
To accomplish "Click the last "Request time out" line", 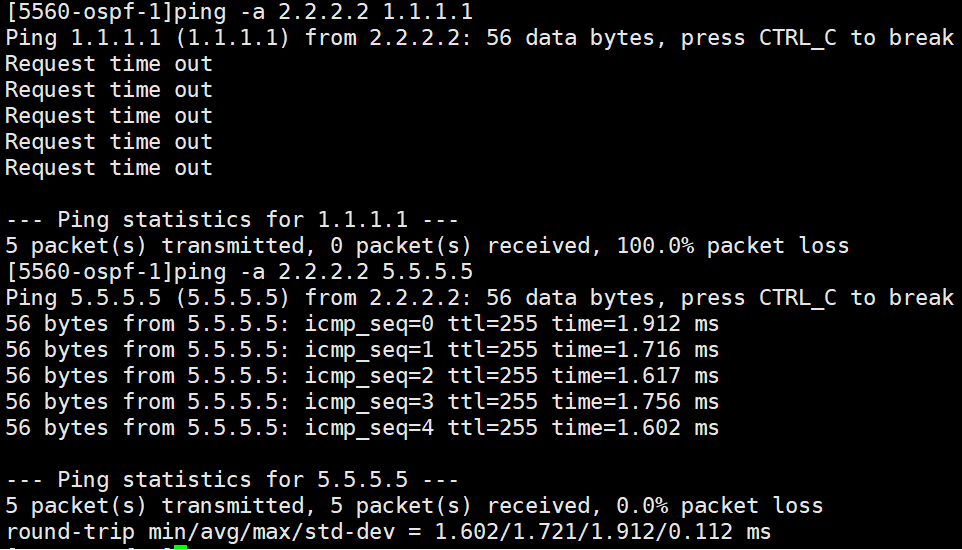I will pyautogui.click(x=109, y=168).
